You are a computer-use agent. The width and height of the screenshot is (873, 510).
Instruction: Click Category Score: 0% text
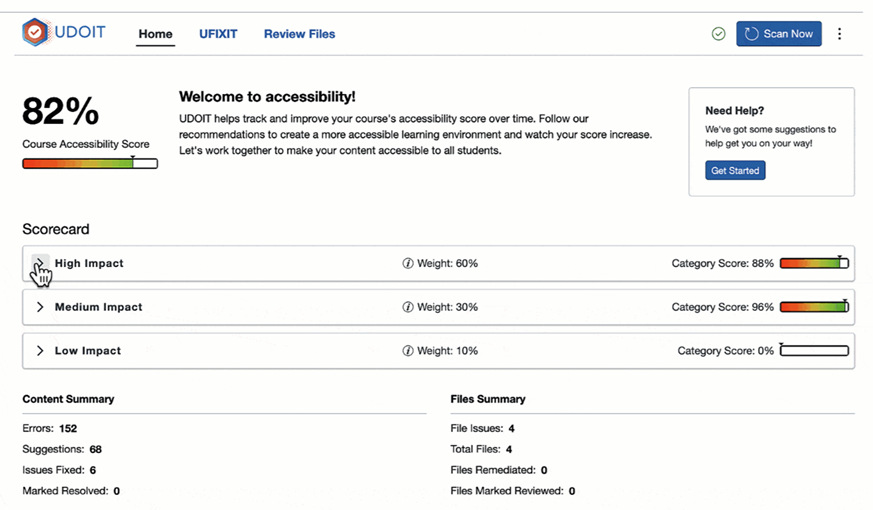click(x=725, y=351)
